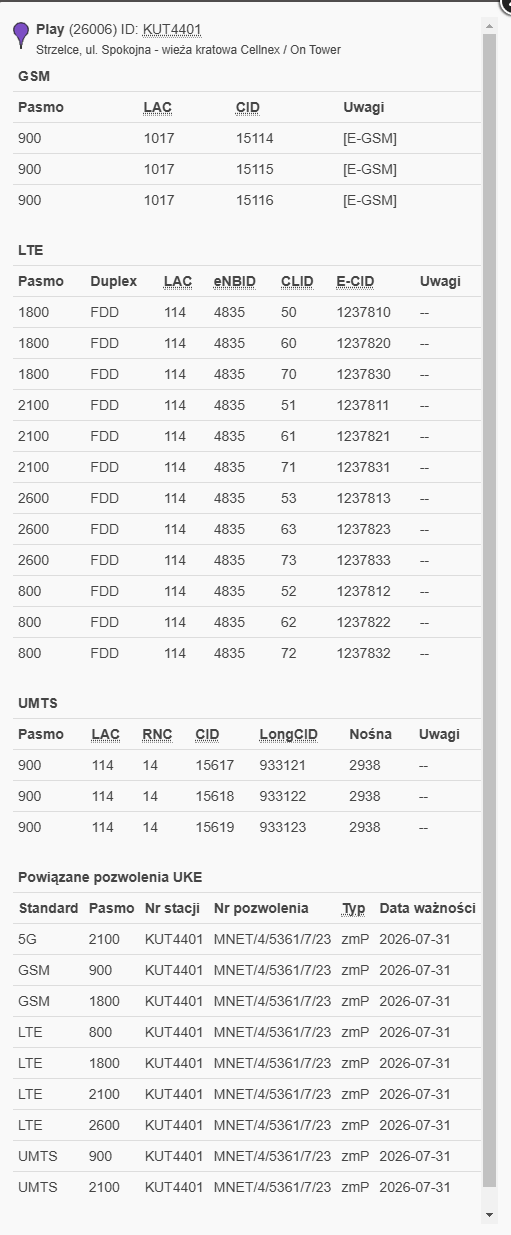Click the purple Play station map pin icon
511x1235 pixels.
point(21,36)
